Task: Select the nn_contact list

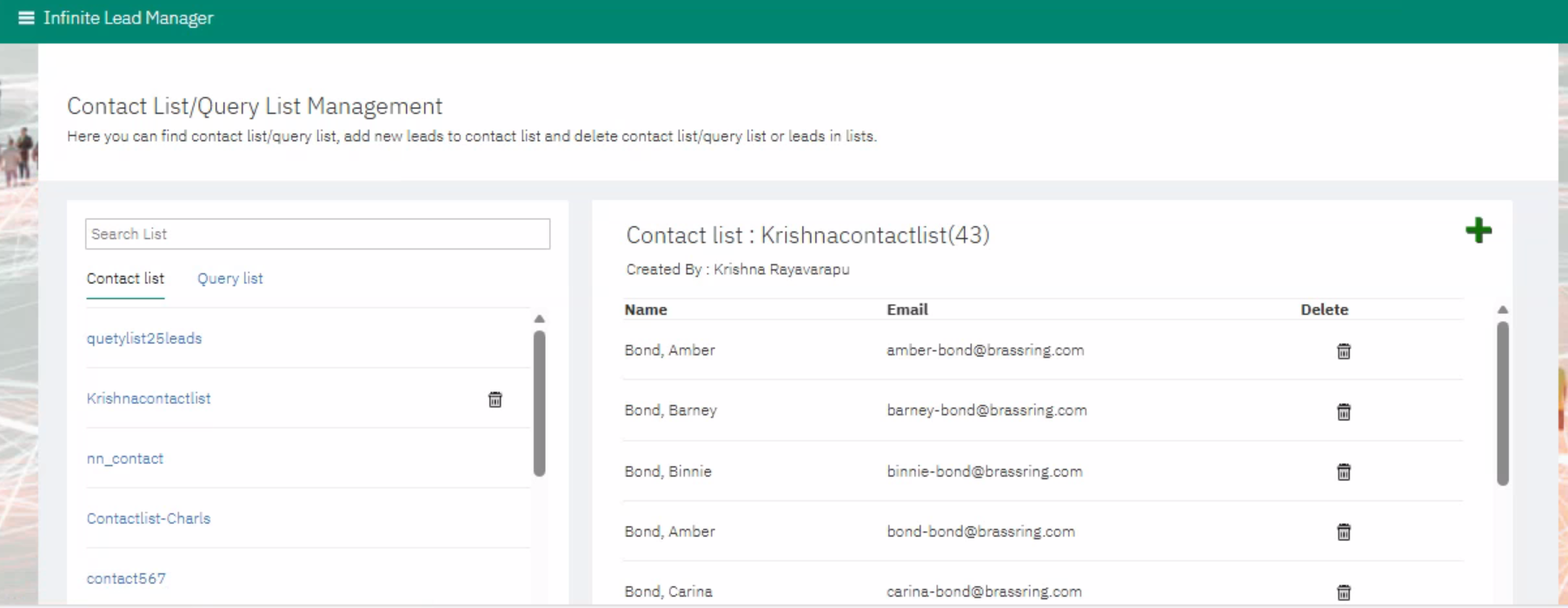Action: (125, 458)
